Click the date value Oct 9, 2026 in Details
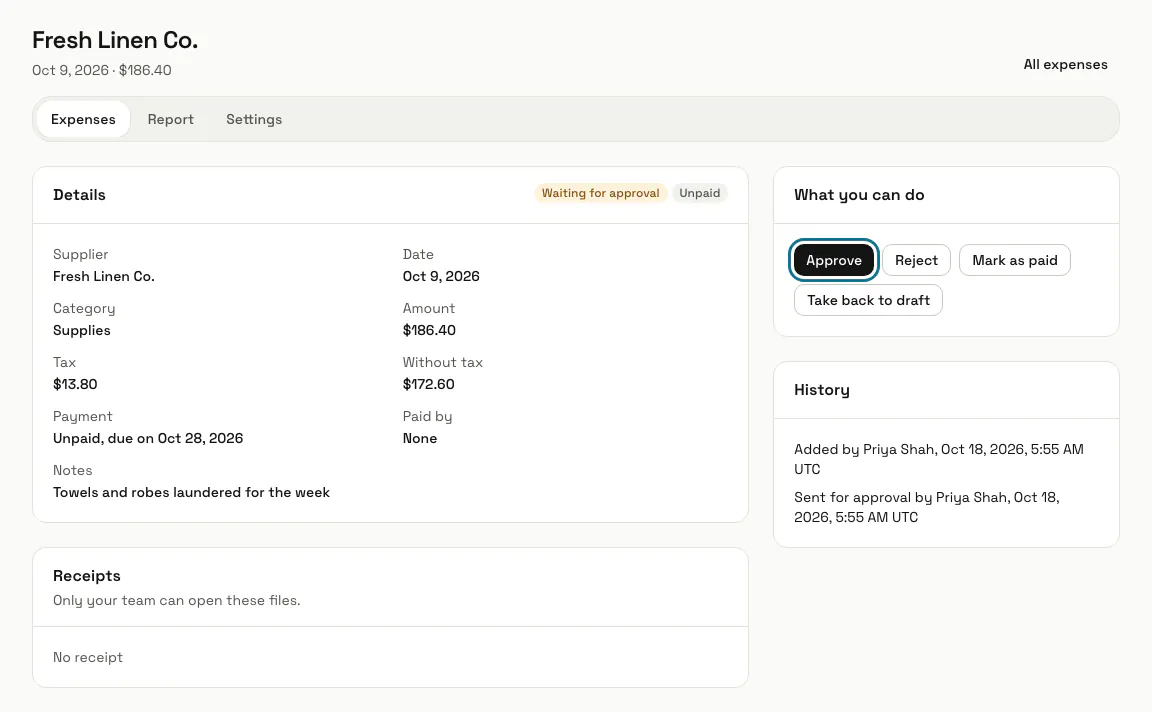This screenshot has height=712, width=1152. tap(441, 276)
